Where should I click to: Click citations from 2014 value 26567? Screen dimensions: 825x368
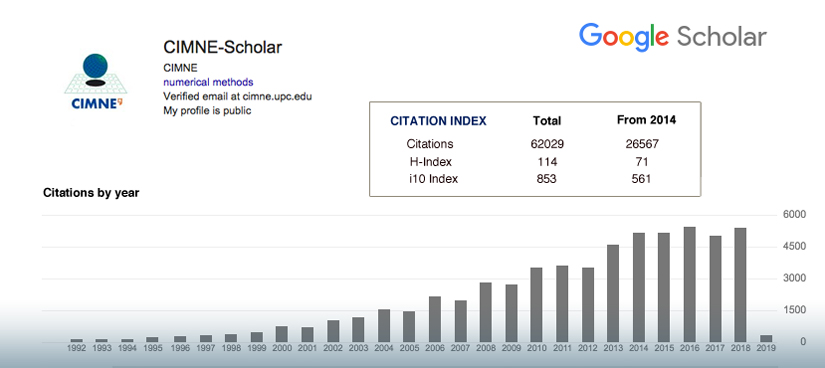(642, 144)
